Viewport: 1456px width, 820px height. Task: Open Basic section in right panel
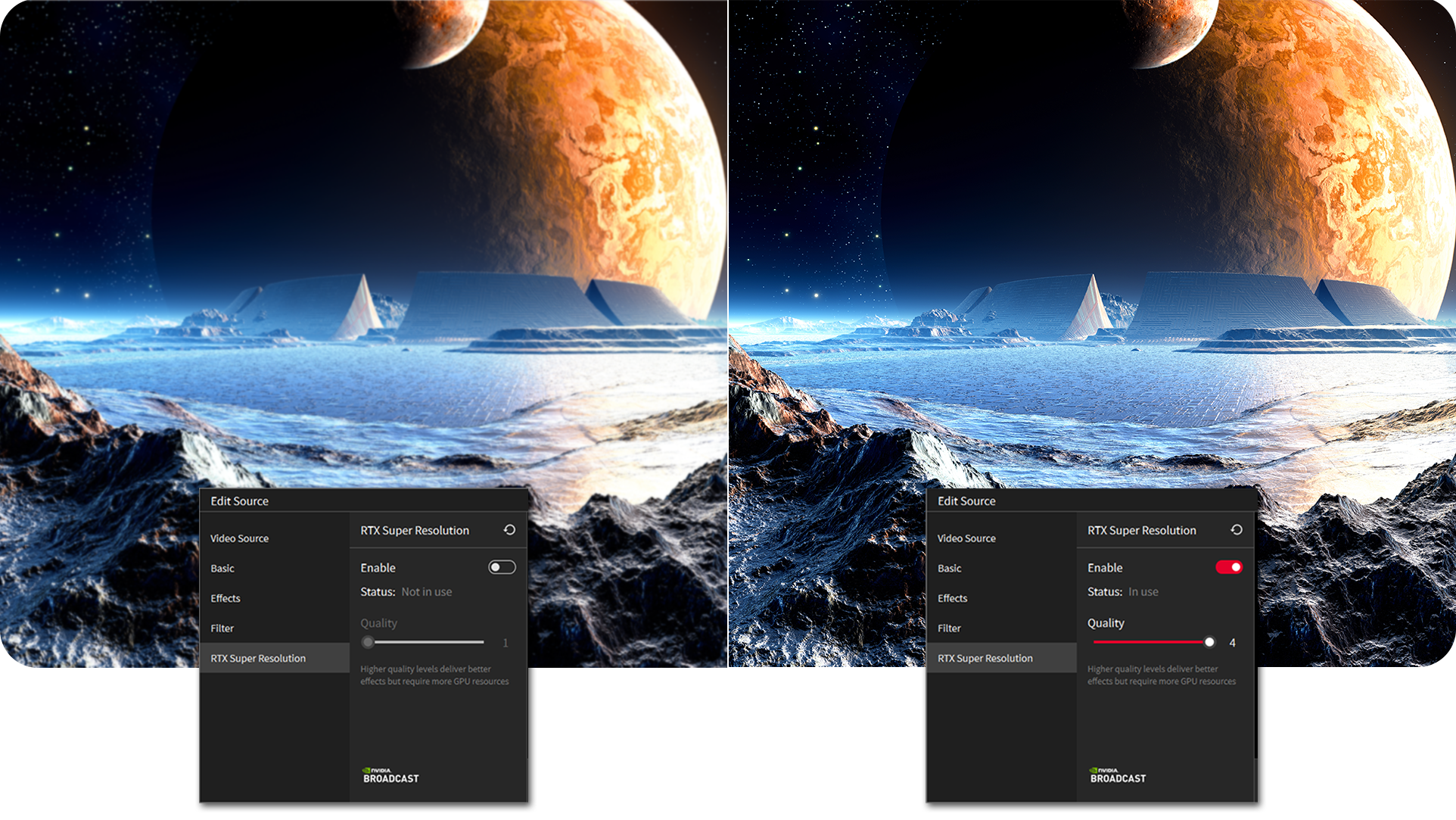(x=950, y=569)
